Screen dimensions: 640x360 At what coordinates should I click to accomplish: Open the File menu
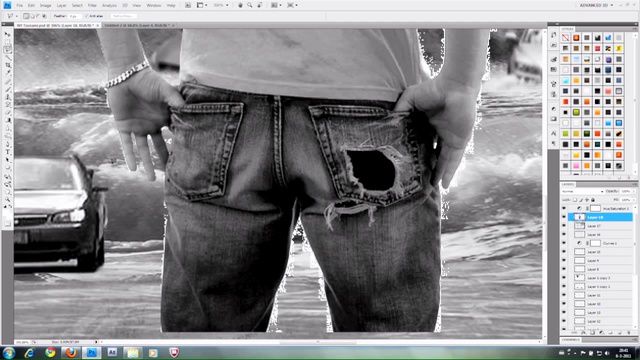coord(20,5)
